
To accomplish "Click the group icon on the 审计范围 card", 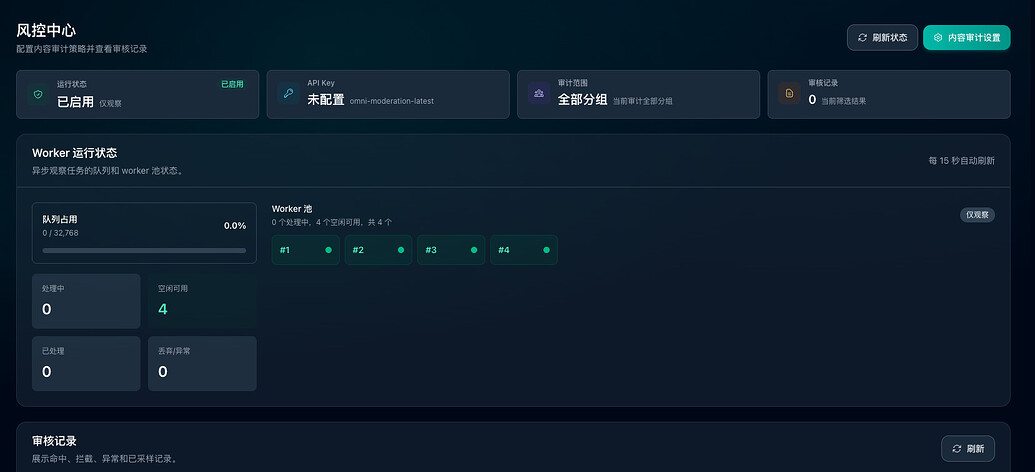I will coord(539,93).
